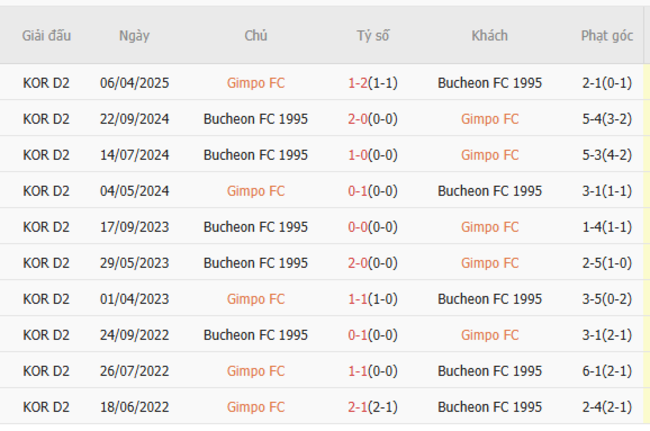This screenshot has height=431, width=650.
Task: Click the Phạt góc column header
Action: [x=607, y=35]
